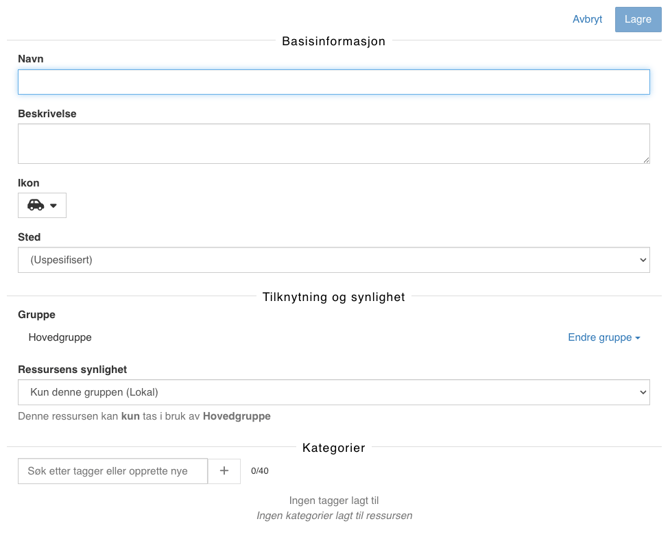Click the car icon in Ikon picker
This screenshot has height=541, width=670.
[x=36, y=205]
